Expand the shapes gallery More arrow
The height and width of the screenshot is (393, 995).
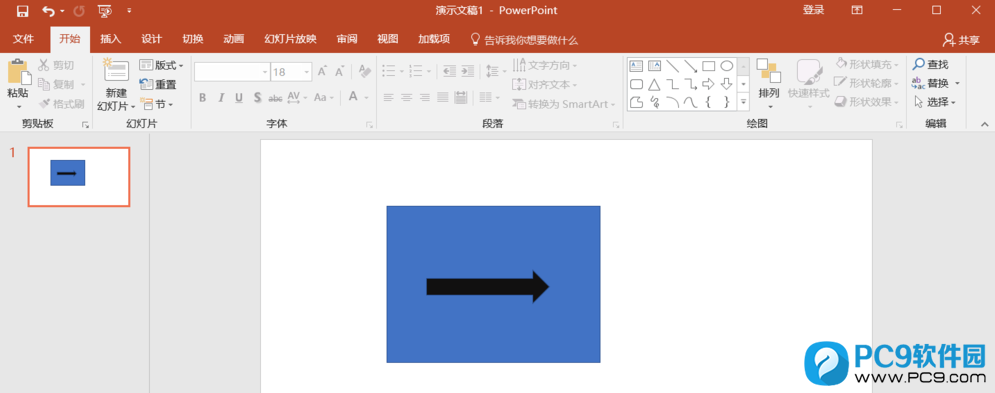[744, 102]
